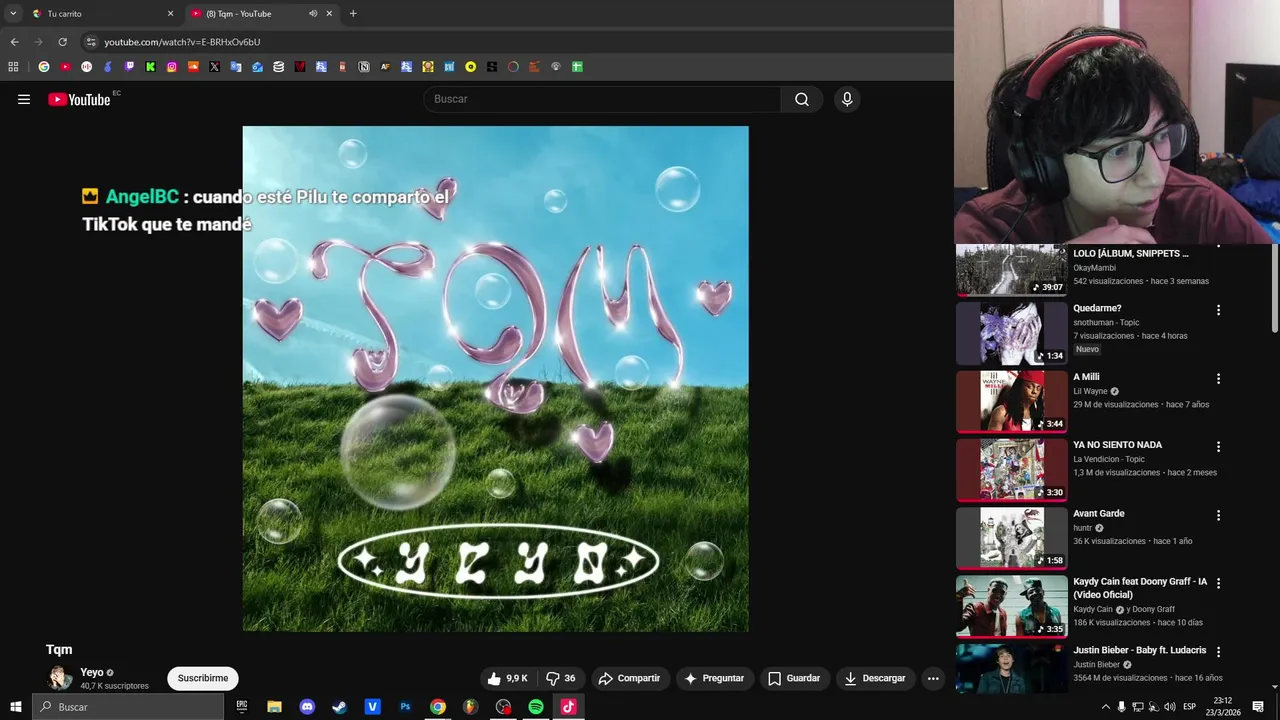Open the Google bookmark
Viewport: 1280px width, 720px height.
pyautogui.click(x=44, y=67)
